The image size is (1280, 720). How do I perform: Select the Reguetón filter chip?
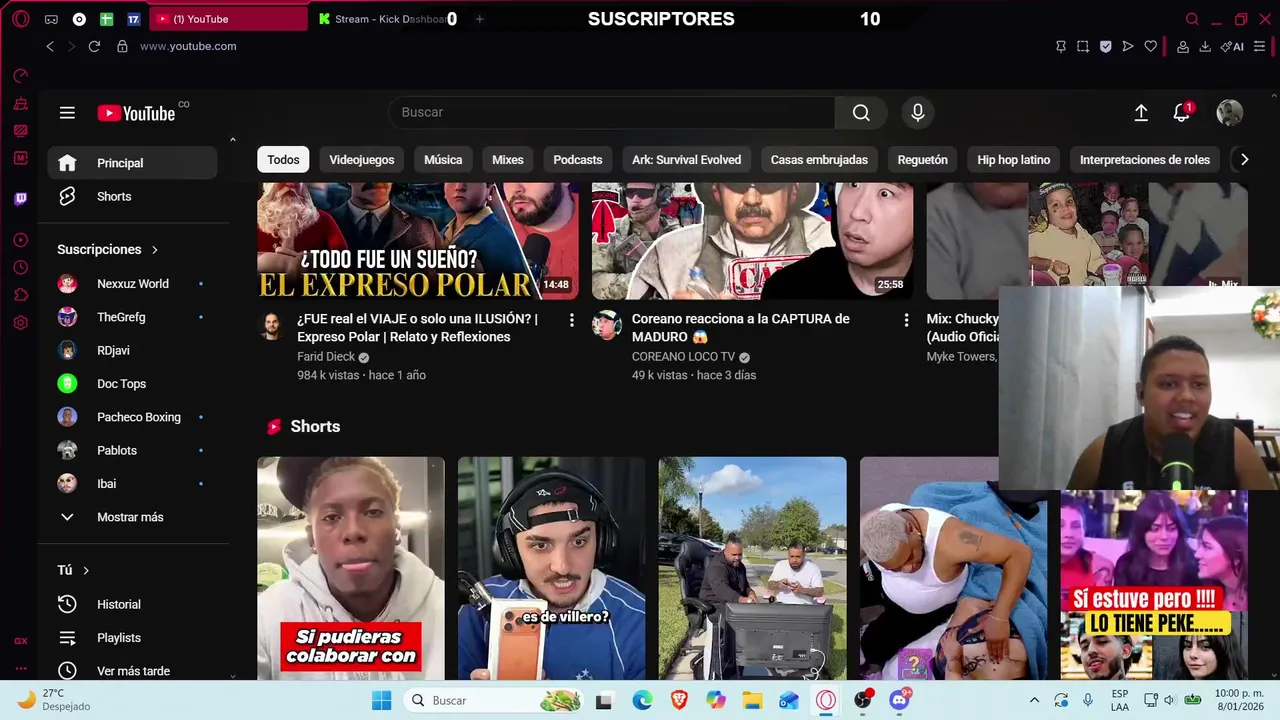coord(922,160)
